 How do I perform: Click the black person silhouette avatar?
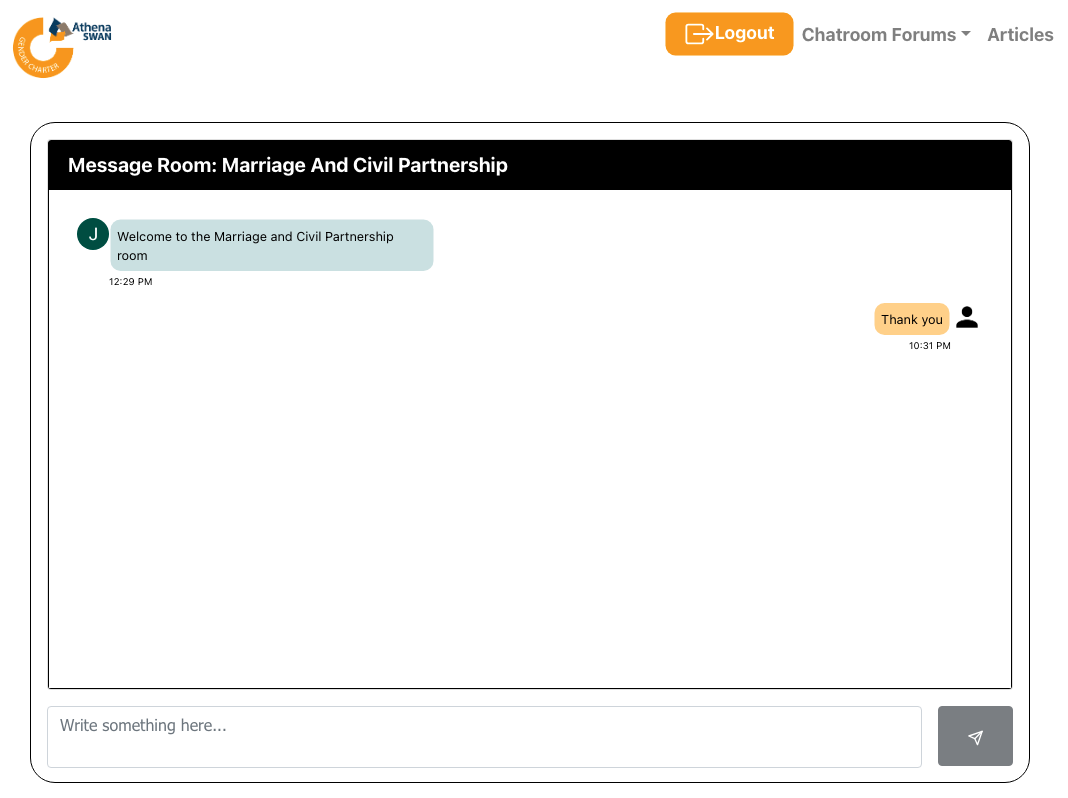966,318
